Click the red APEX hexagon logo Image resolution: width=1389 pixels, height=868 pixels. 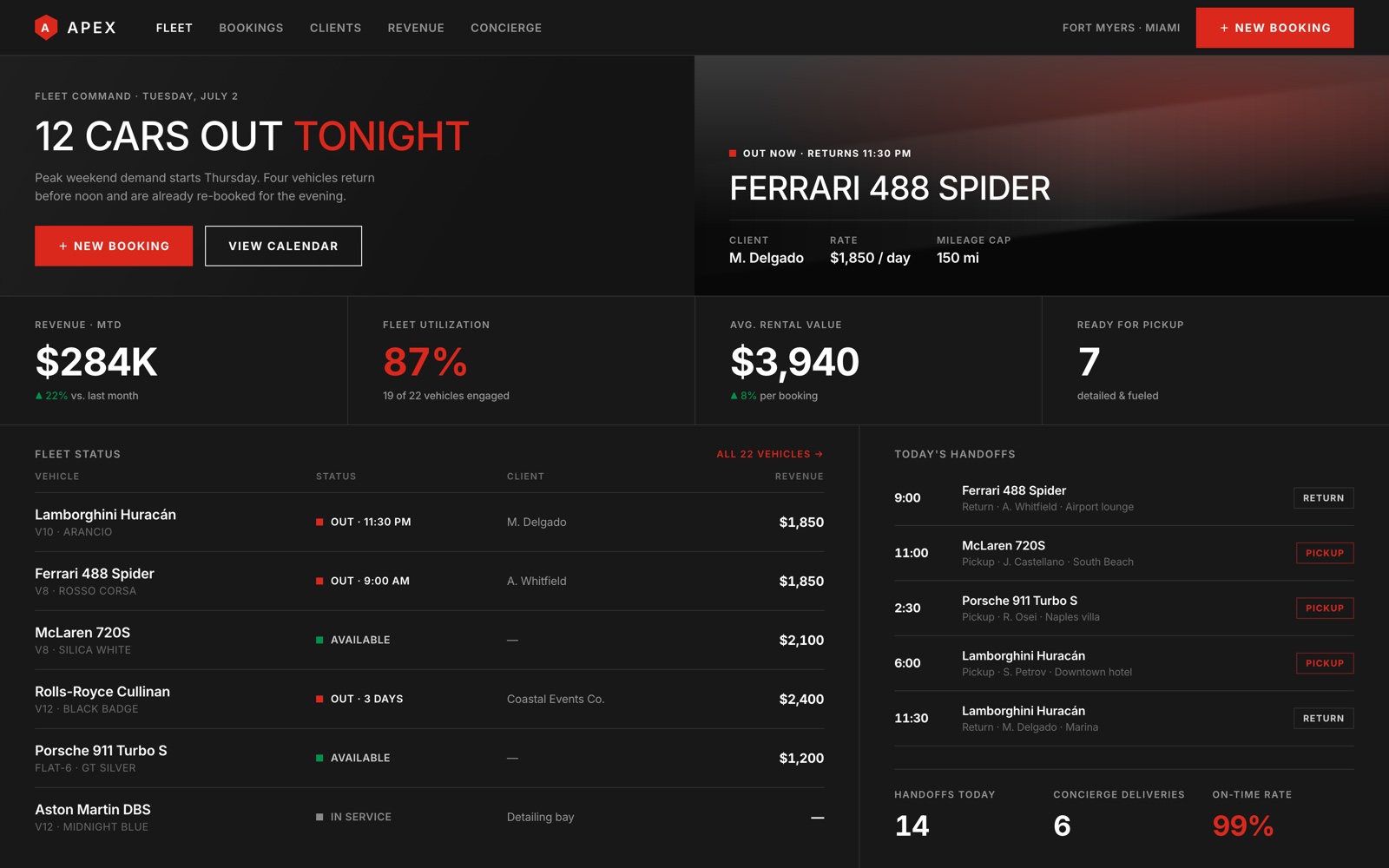tap(46, 28)
